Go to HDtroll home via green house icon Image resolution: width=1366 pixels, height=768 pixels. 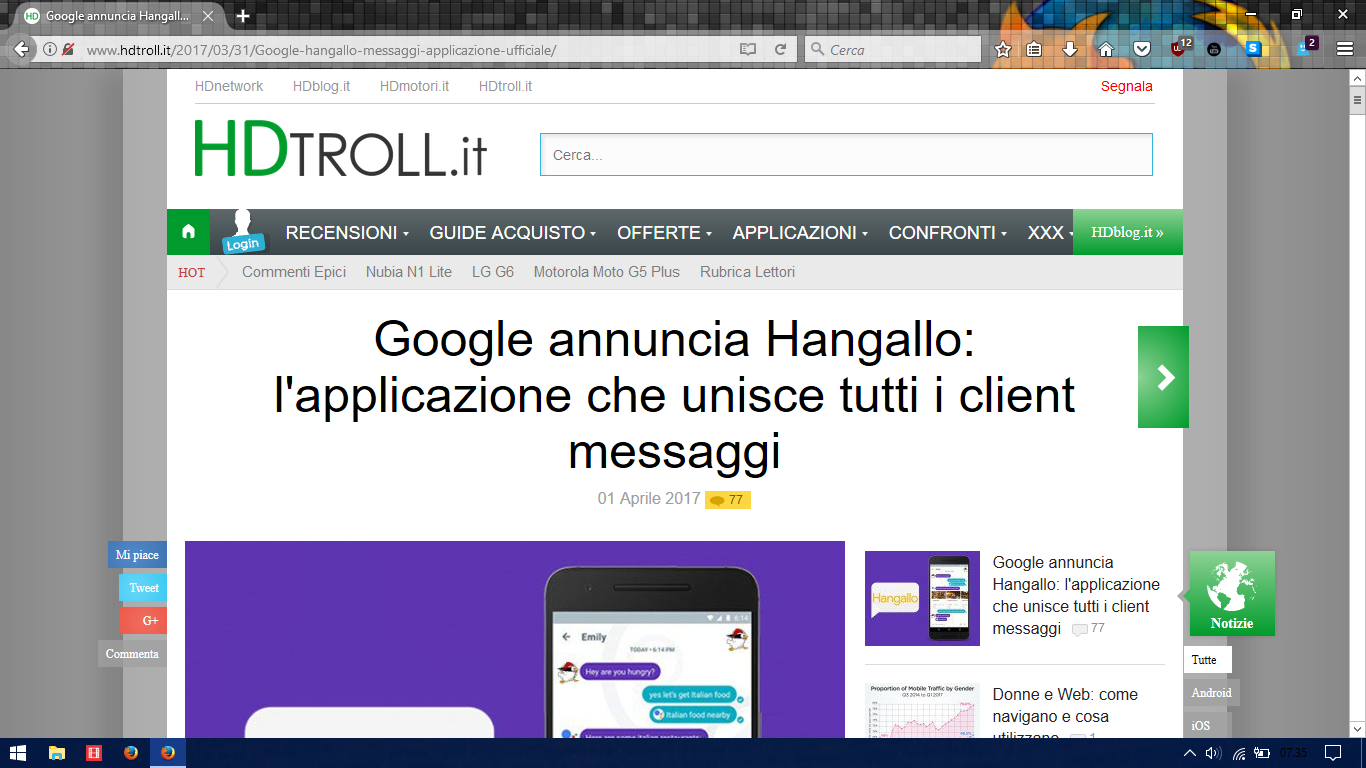click(188, 232)
